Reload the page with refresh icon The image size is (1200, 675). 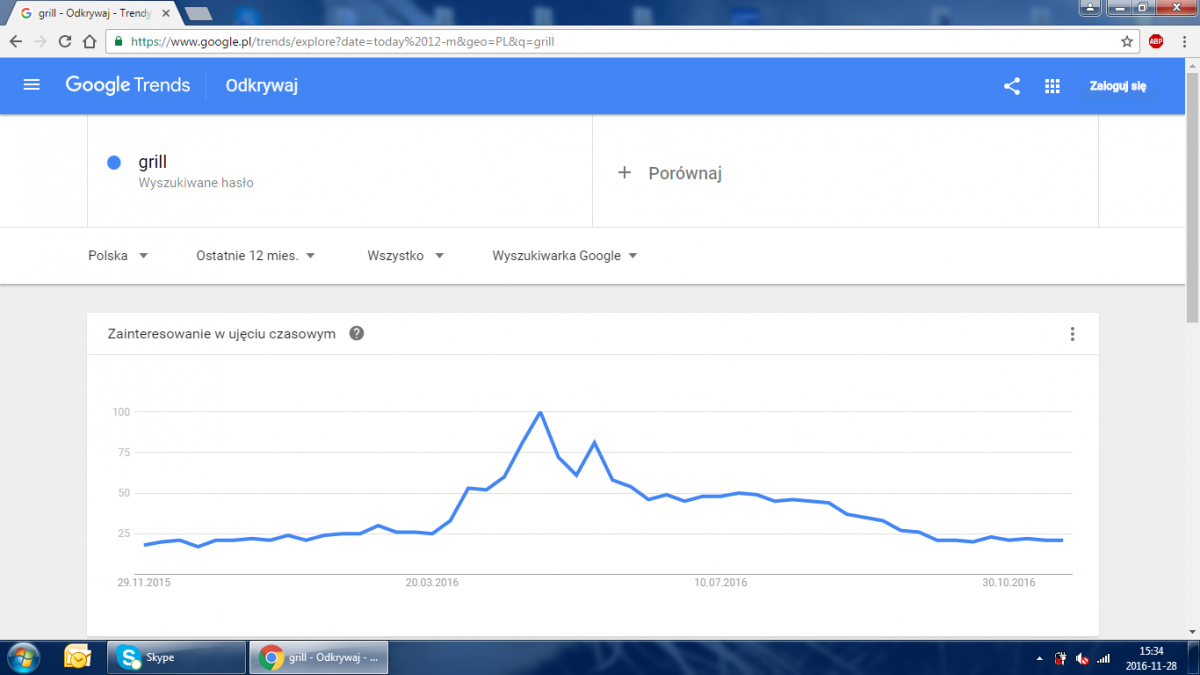tap(65, 42)
